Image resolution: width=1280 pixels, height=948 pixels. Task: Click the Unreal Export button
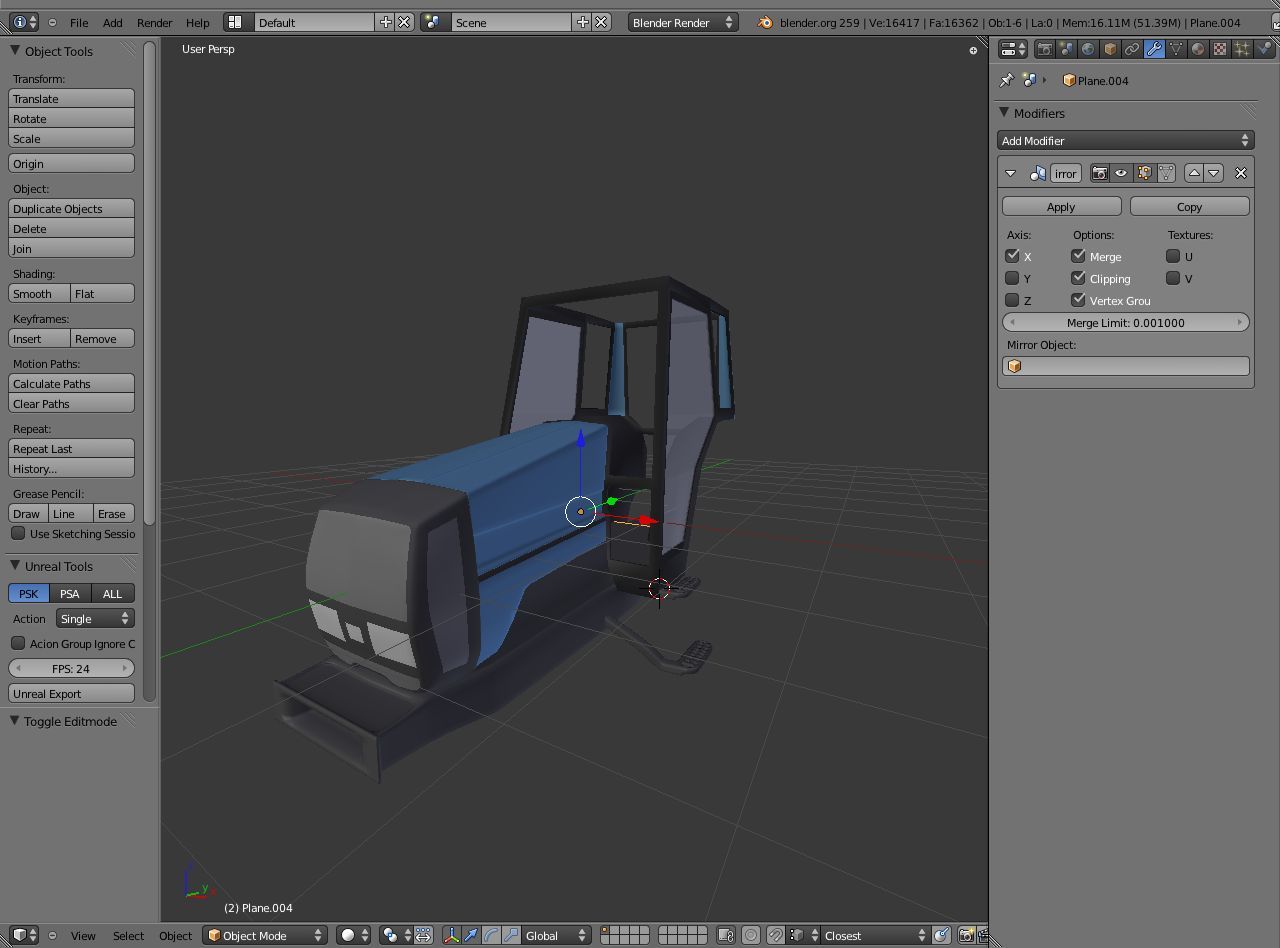coord(71,693)
